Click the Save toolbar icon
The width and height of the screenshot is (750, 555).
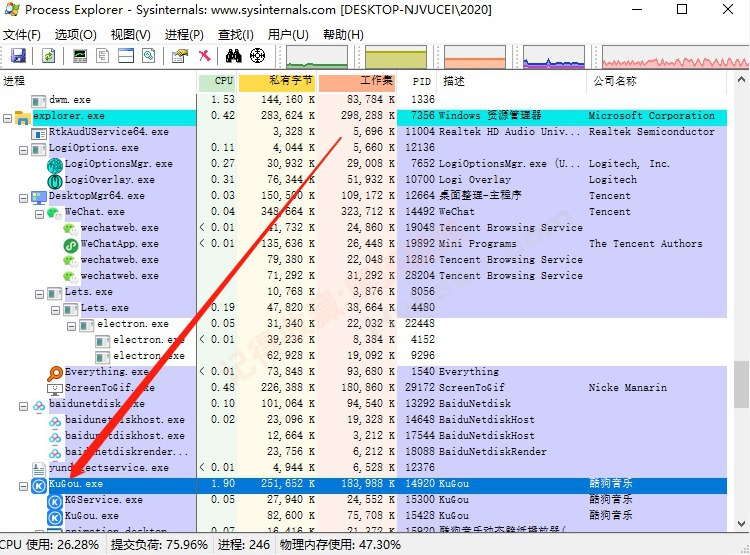18,56
